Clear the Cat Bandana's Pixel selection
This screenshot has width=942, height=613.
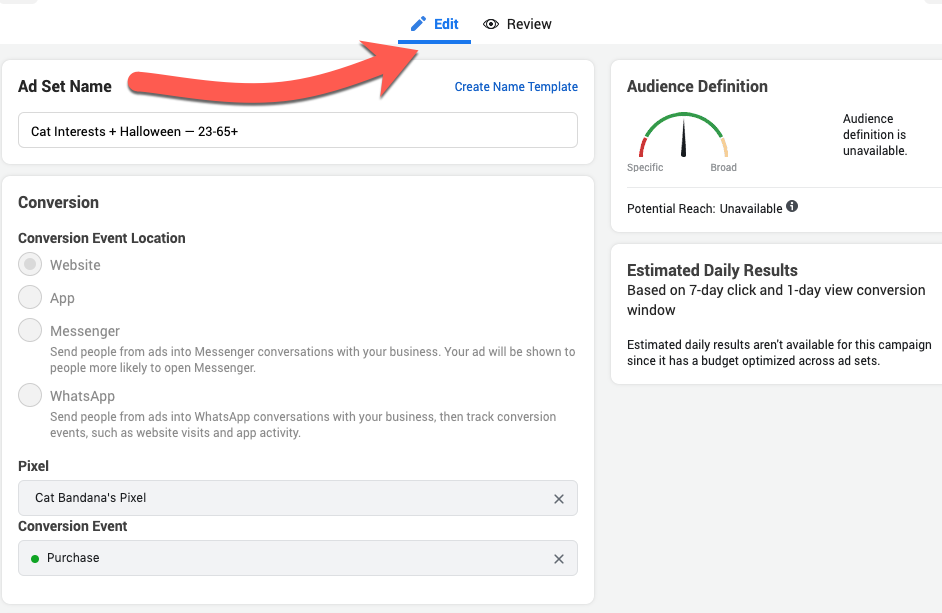tap(559, 499)
